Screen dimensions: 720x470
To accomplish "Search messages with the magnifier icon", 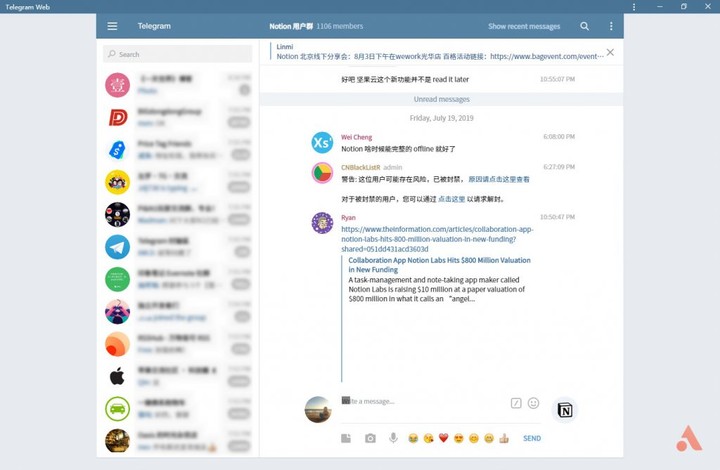I will (x=584, y=26).
